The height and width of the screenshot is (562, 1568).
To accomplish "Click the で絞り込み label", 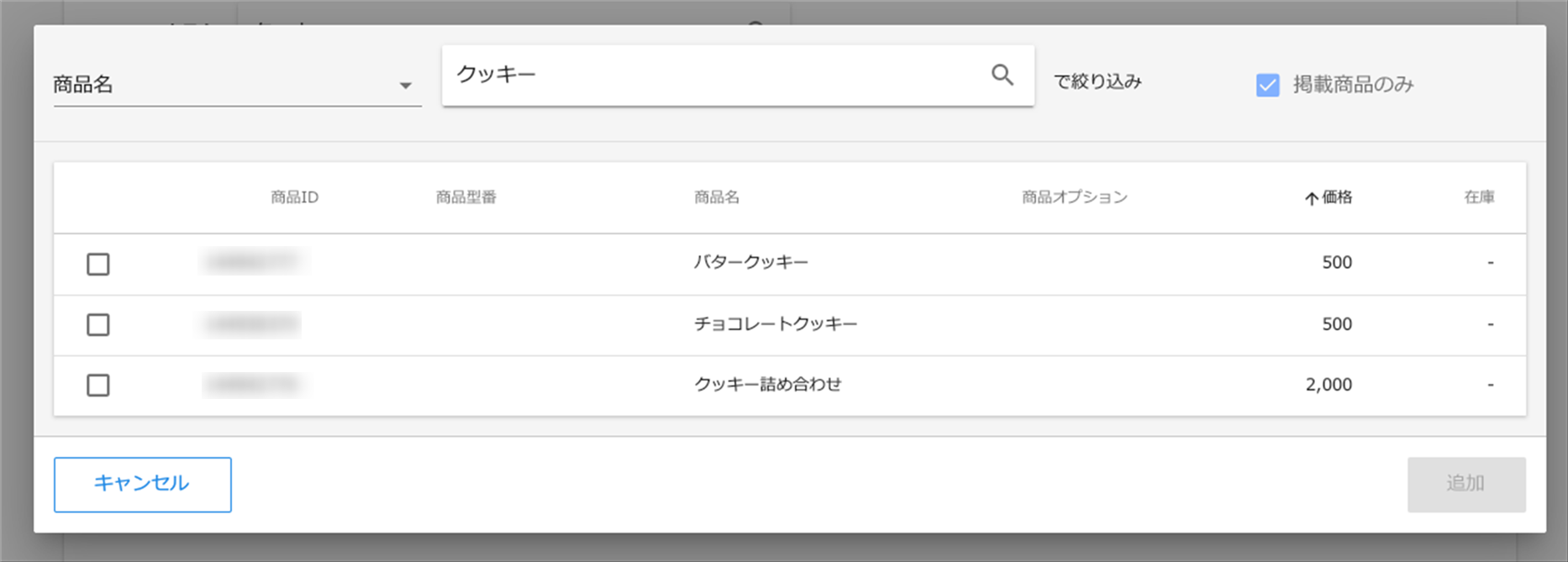I will pos(1097,81).
